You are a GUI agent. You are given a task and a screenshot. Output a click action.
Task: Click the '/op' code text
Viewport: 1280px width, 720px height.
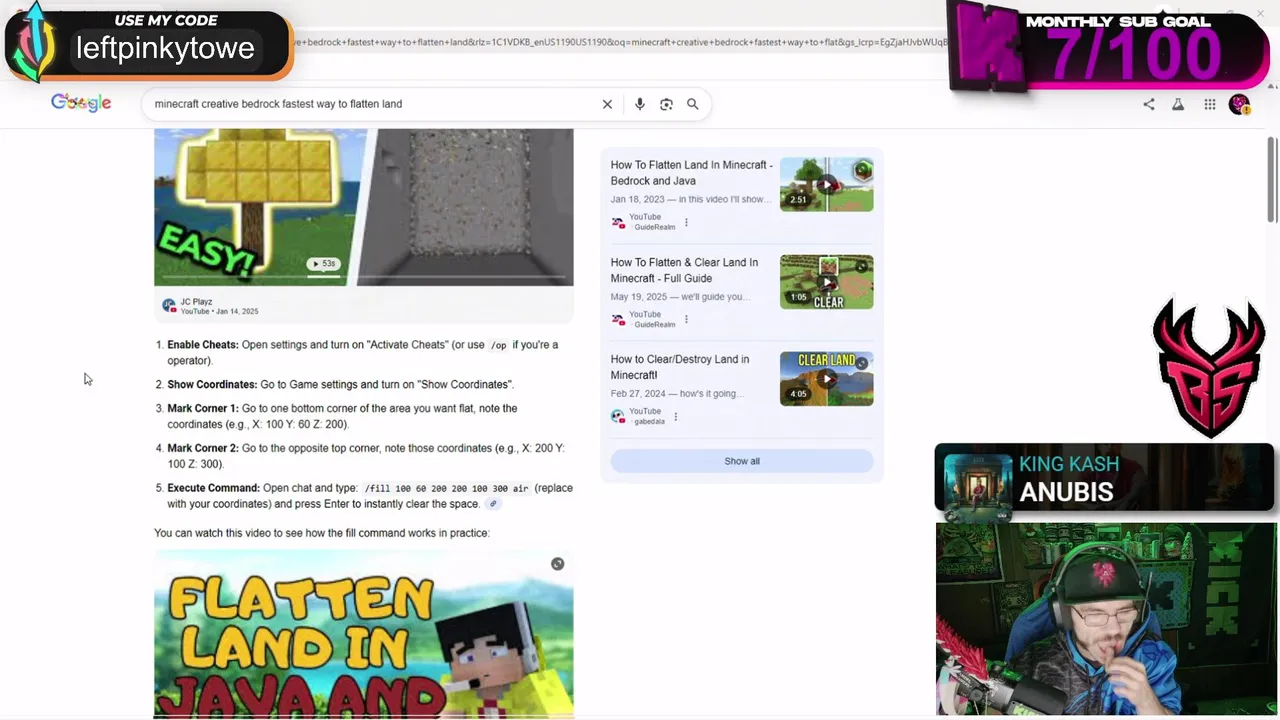[x=498, y=346]
